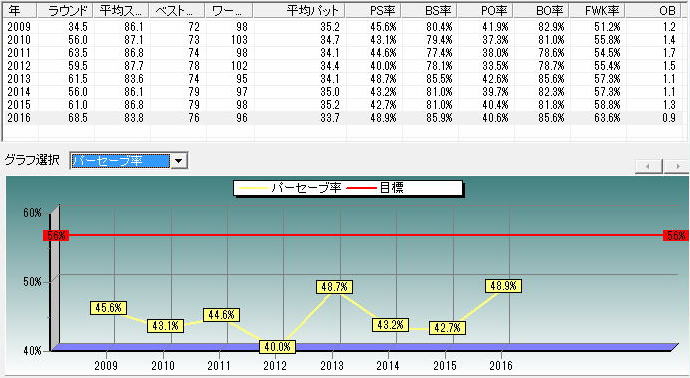Click the 33.5% PO rate cell

[495, 66]
